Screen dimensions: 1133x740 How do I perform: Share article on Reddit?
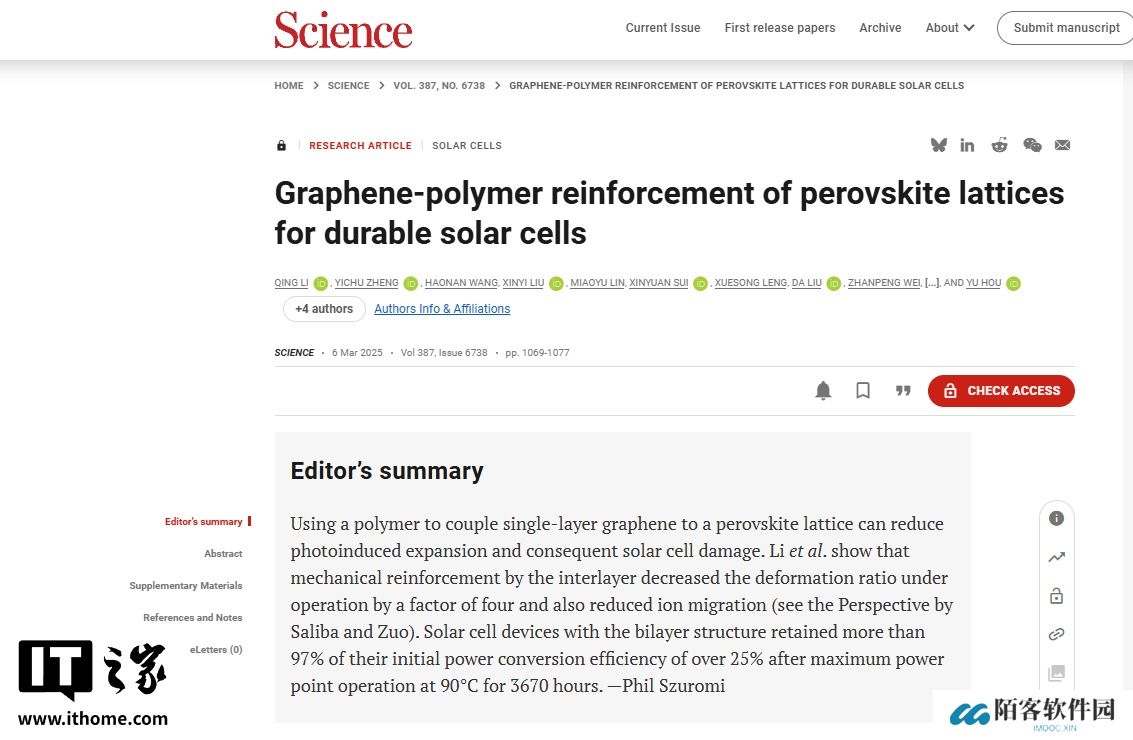999,145
